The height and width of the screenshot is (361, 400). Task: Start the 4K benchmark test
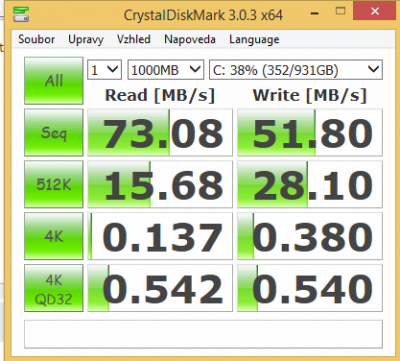(54, 236)
